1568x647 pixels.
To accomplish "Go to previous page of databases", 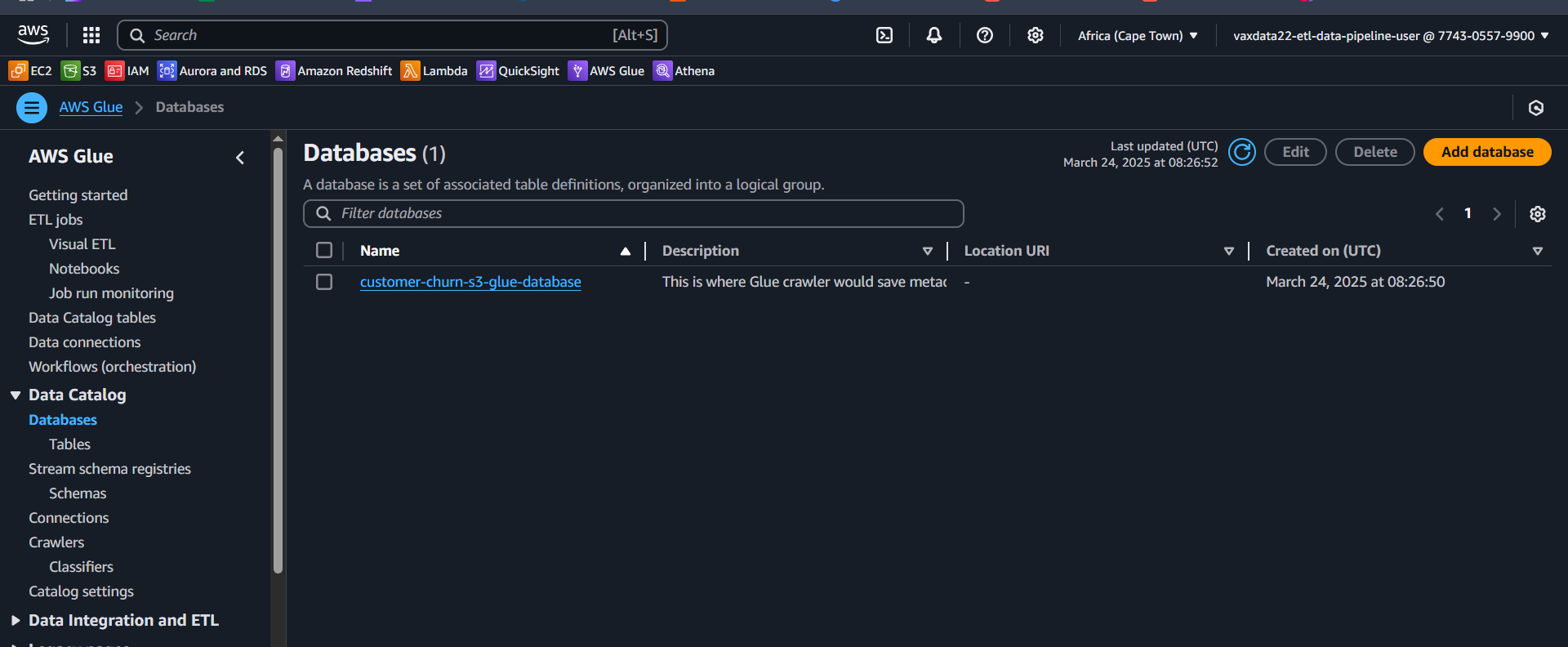I will (1440, 214).
